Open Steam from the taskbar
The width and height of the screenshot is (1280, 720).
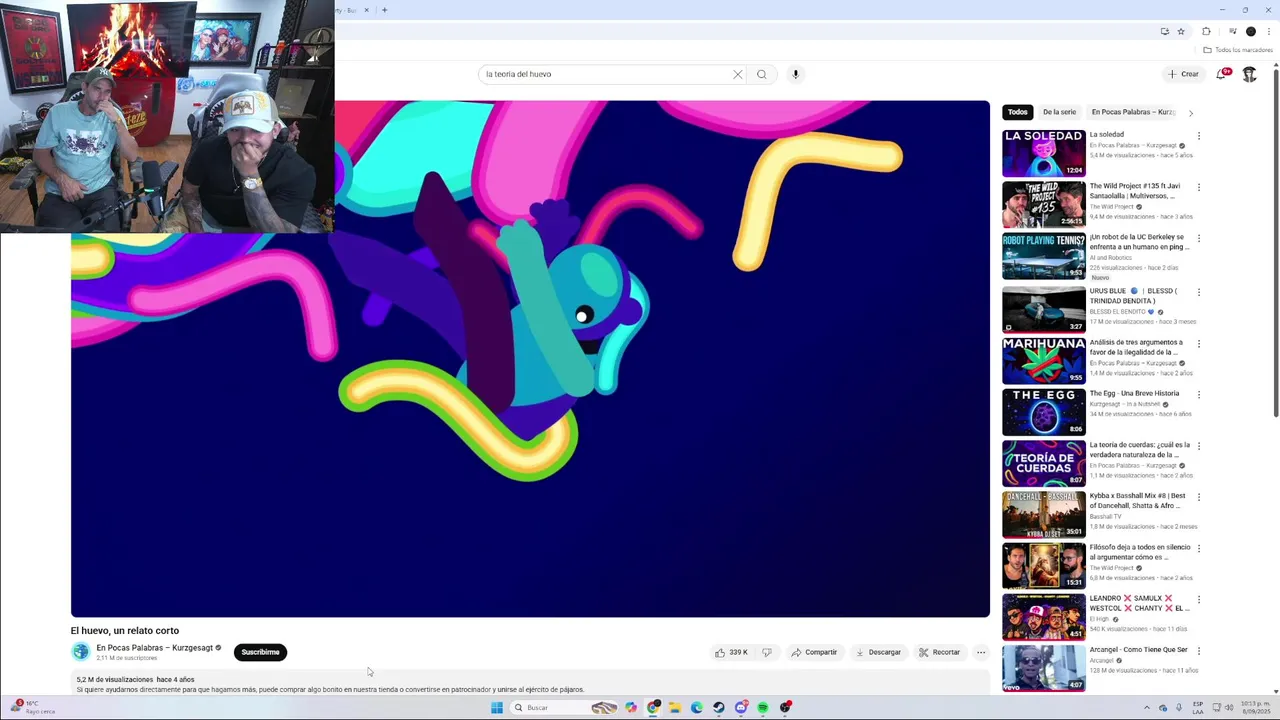(719, 708)
